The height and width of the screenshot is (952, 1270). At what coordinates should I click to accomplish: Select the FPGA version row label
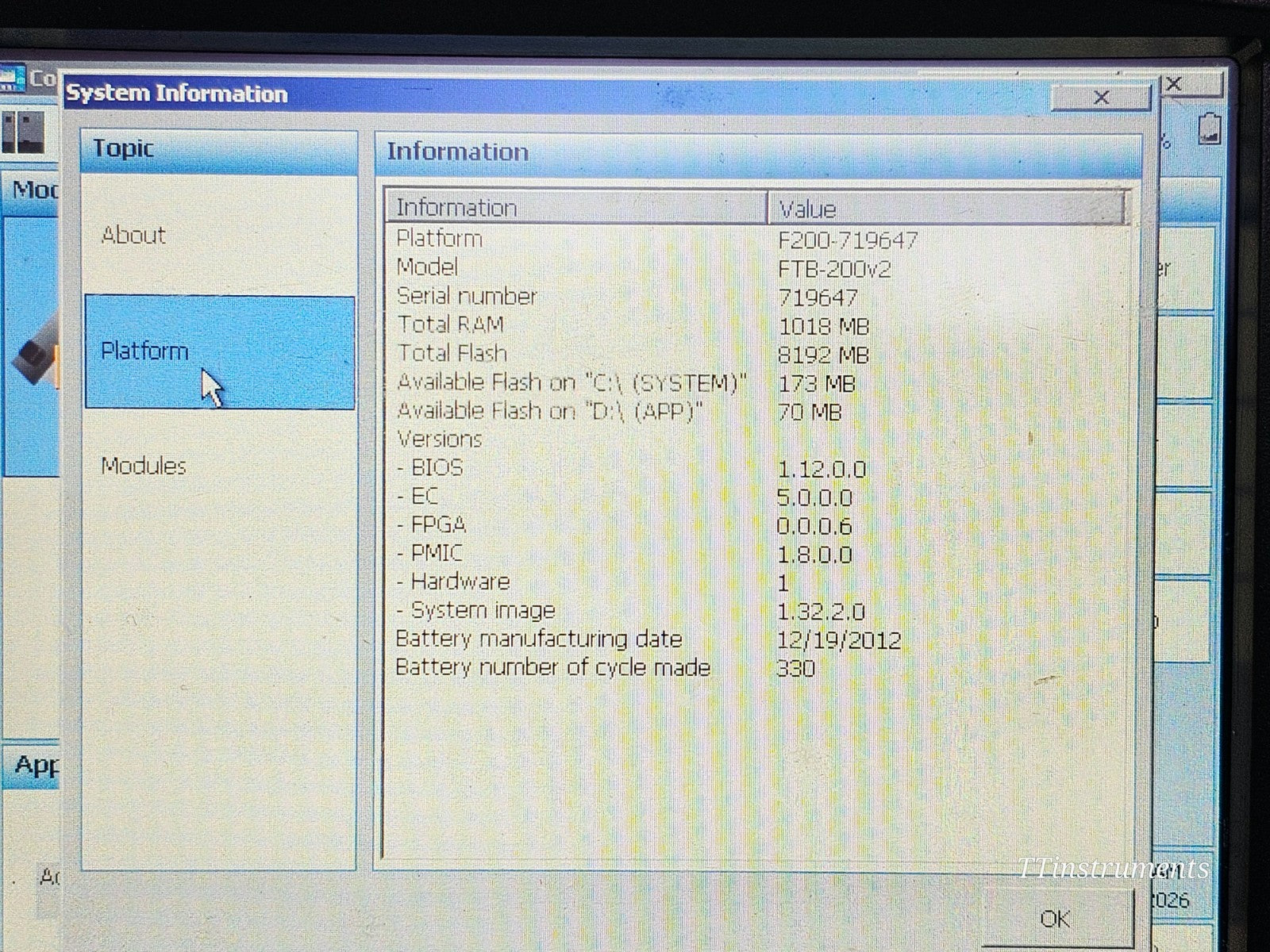point(431,524)
